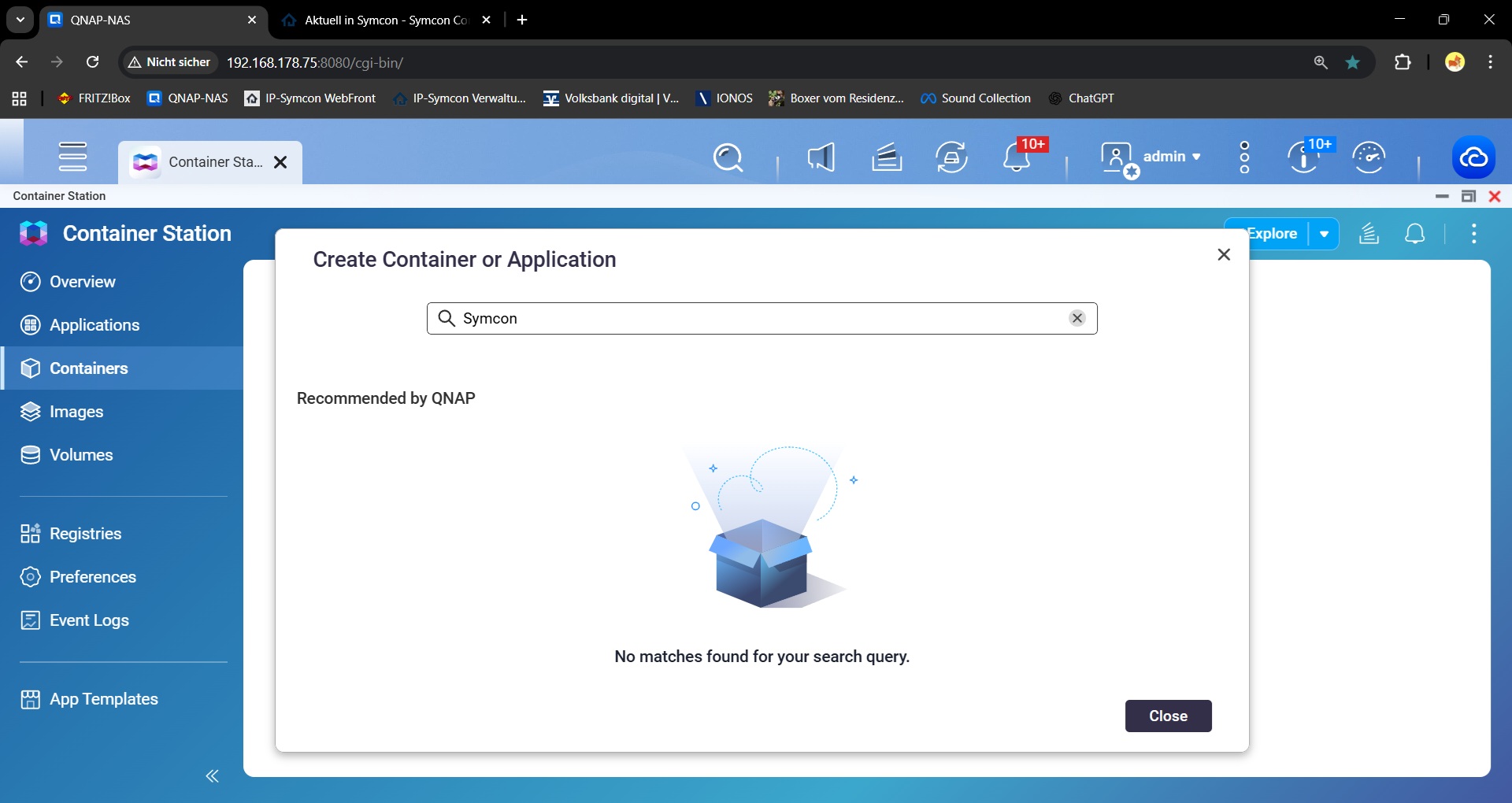Go to Registries in the sidebar

[85, 534]
